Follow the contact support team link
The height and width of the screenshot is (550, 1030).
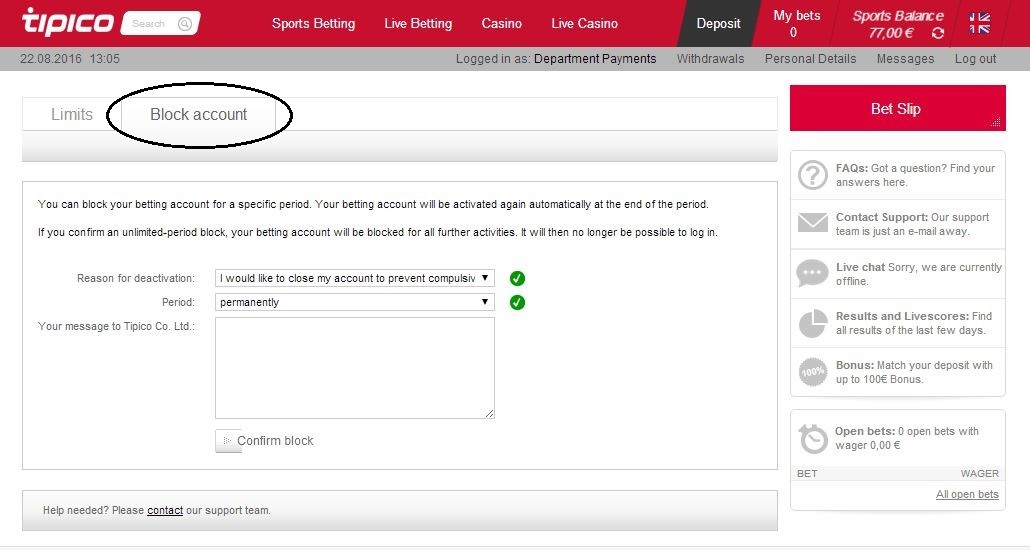click(165, 510)
